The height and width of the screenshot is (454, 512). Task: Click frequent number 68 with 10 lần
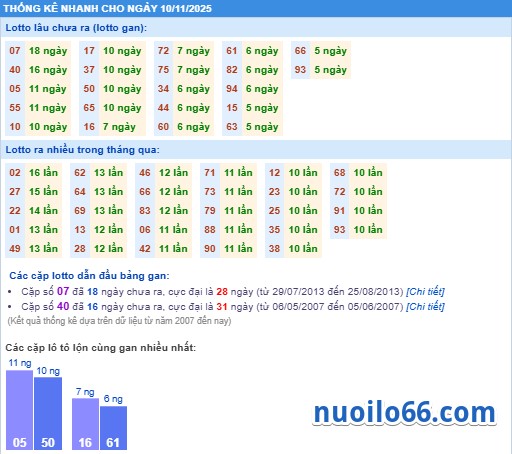coord(339,173)
